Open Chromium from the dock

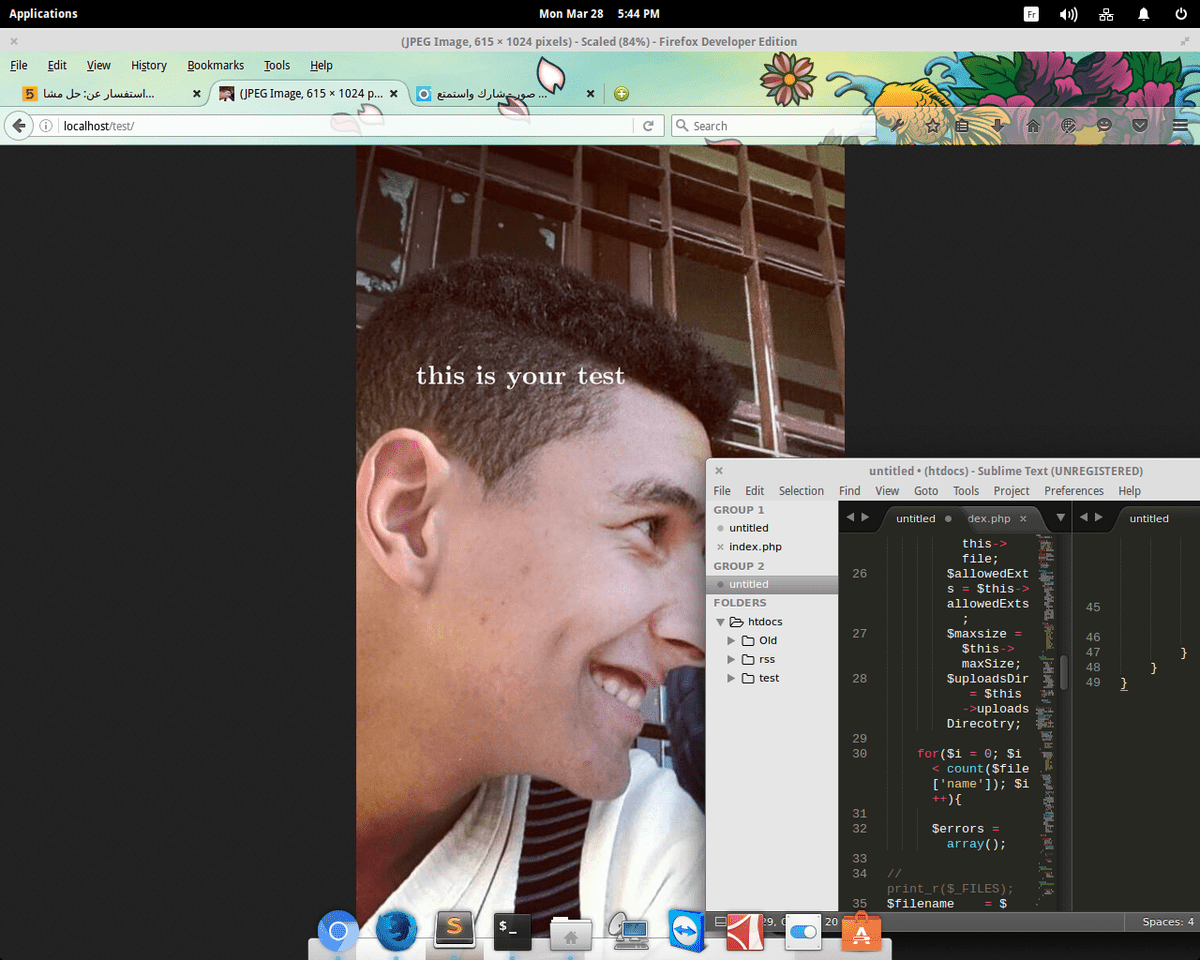tap(337, 931)
